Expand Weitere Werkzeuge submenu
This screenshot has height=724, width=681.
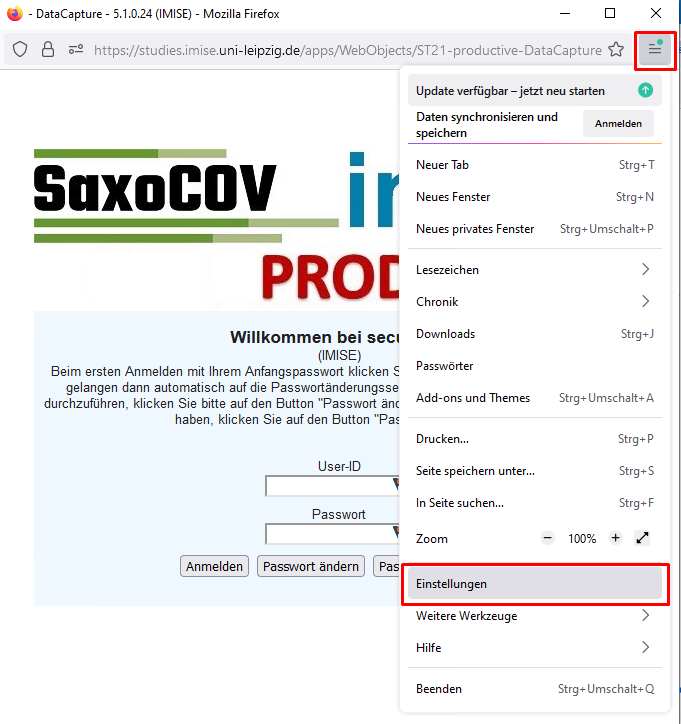(x=535, y=615)
